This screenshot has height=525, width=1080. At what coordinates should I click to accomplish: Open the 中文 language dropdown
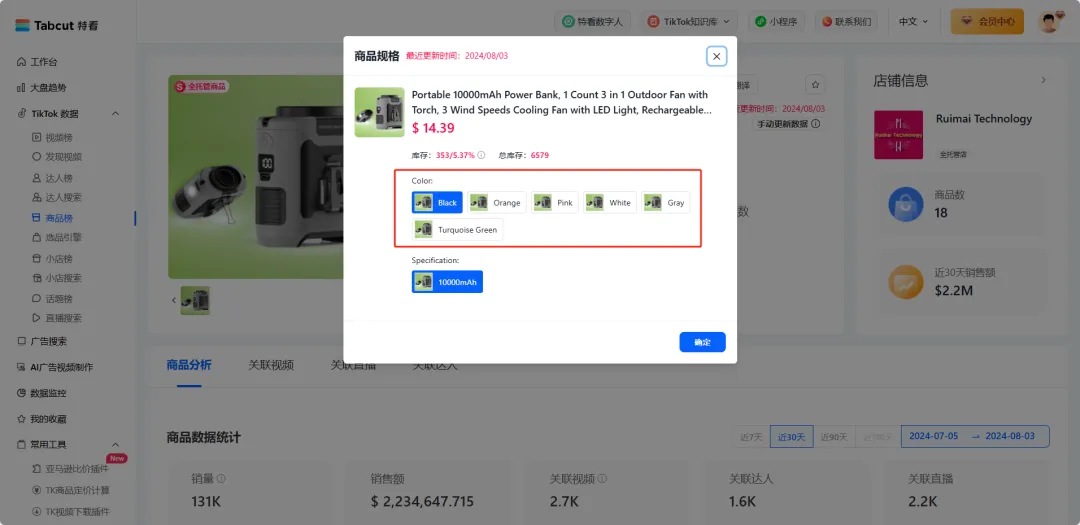(913, 22)
